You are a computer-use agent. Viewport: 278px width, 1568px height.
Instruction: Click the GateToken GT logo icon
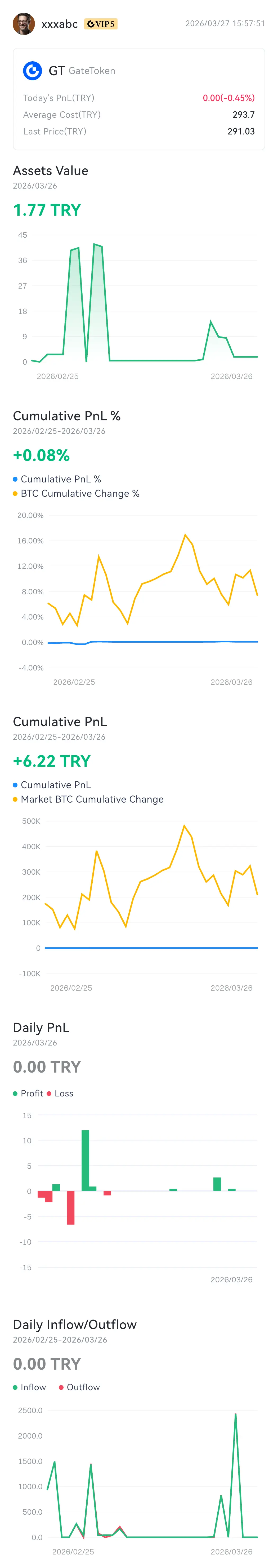[32, 71]
